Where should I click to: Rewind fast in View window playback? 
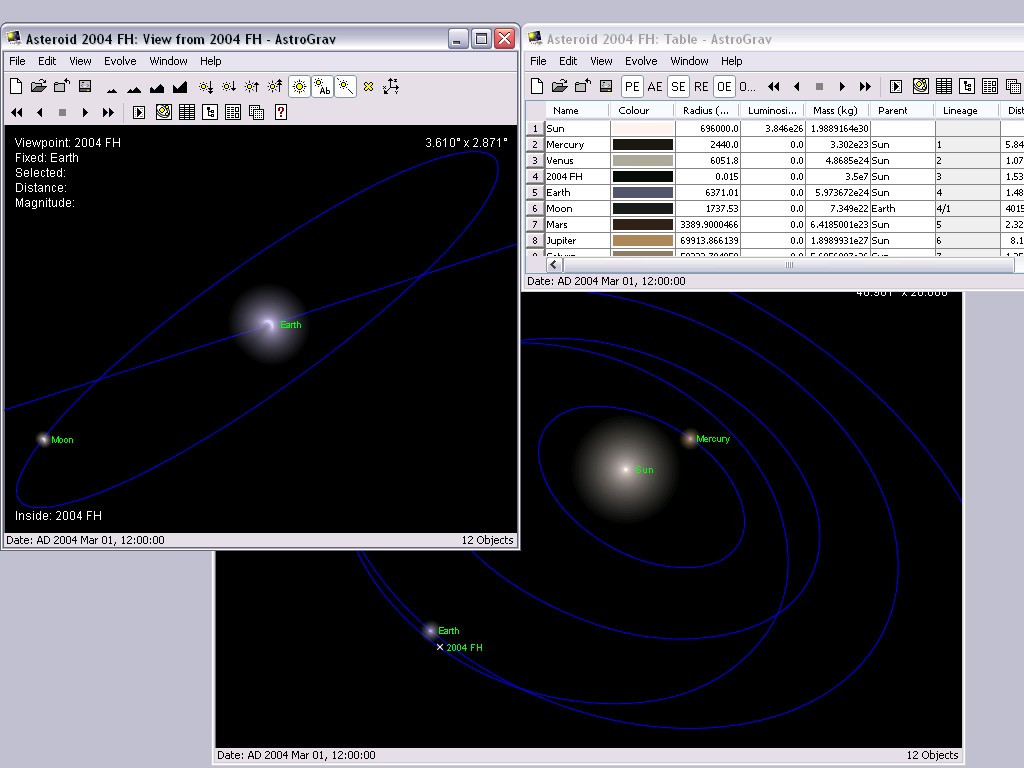[17, 112]
